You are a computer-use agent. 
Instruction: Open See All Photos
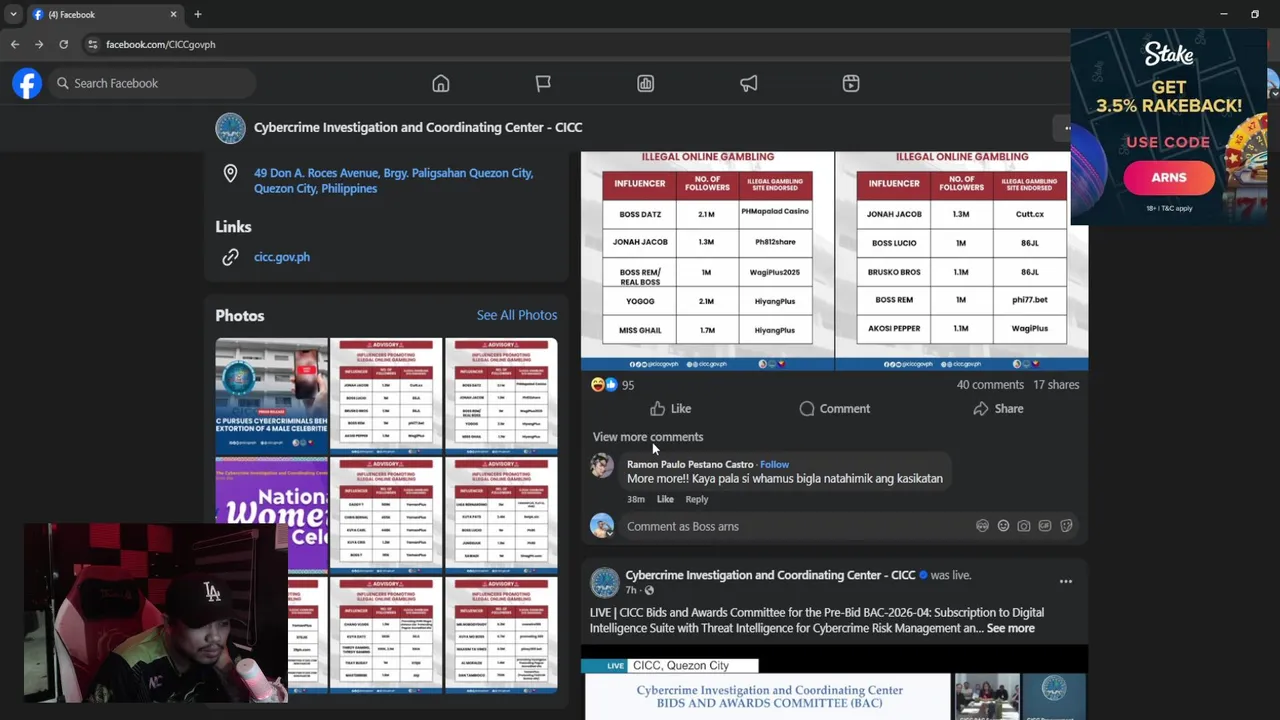point(517,315)
